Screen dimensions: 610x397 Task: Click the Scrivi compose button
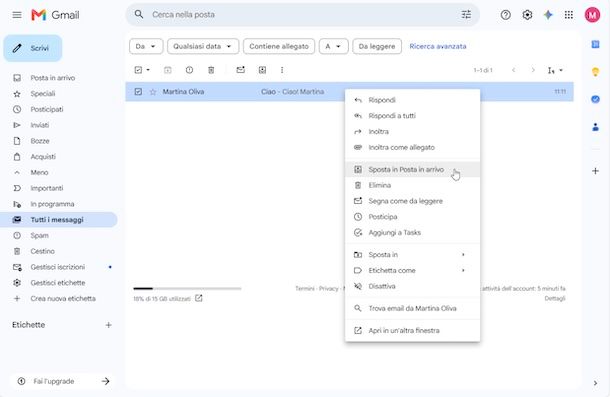(x=33, y=48)
